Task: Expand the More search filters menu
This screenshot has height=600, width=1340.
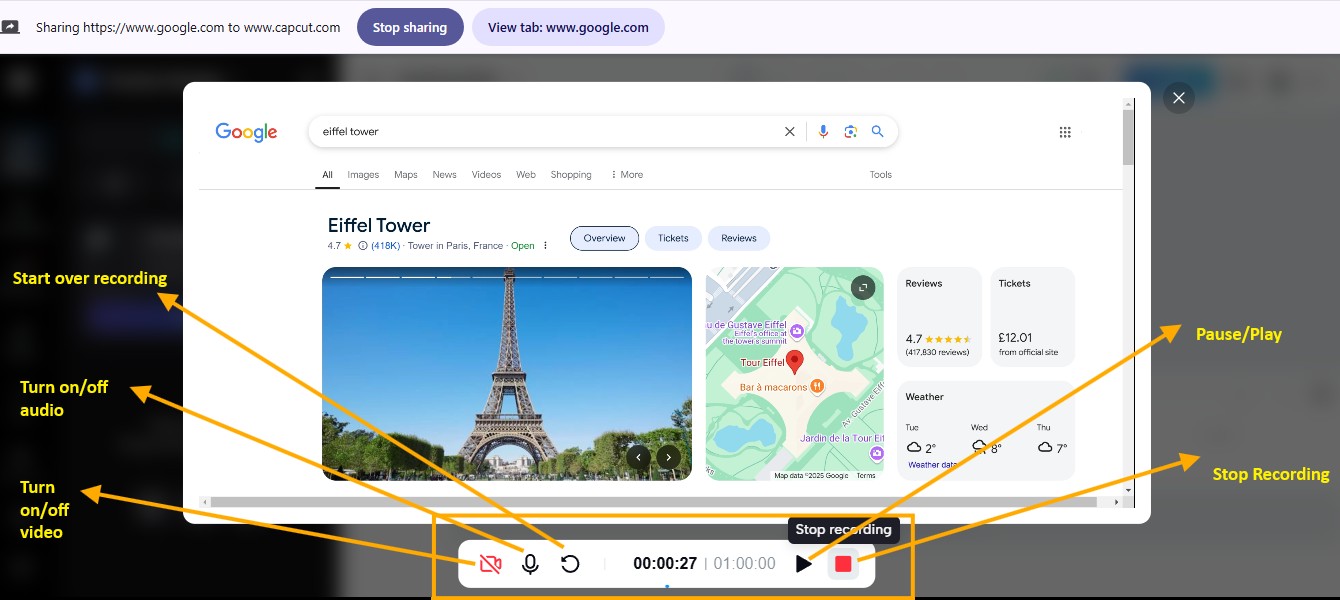Action: [627, 175]
